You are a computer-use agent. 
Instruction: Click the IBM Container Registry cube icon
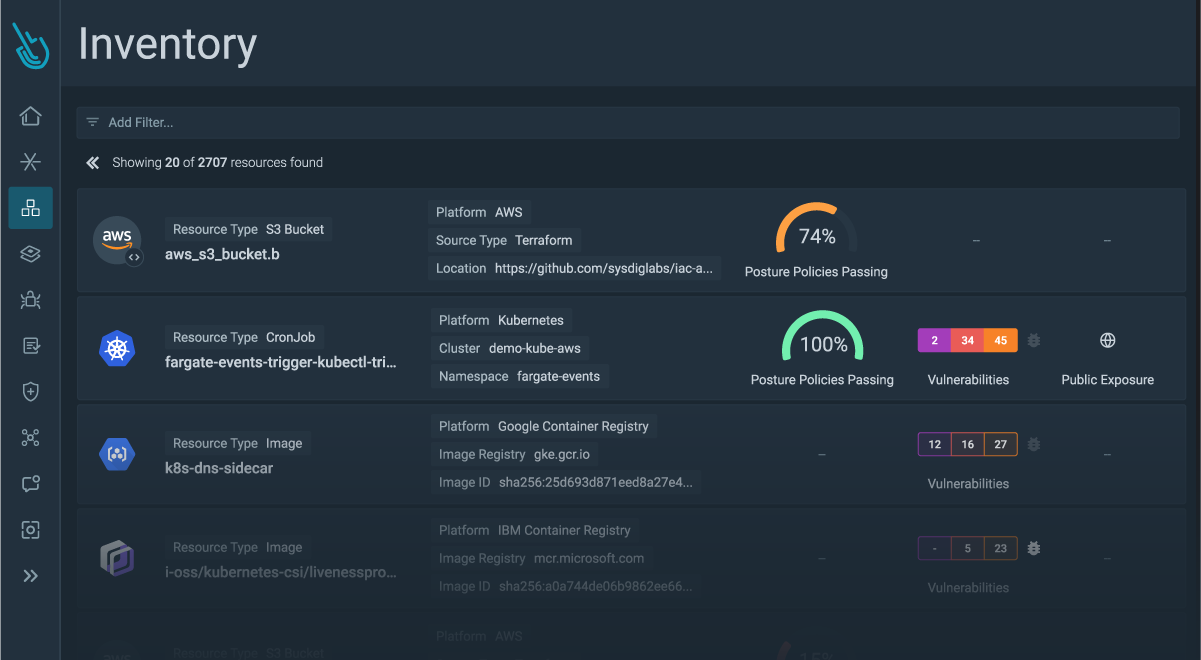tap(117, 558)
